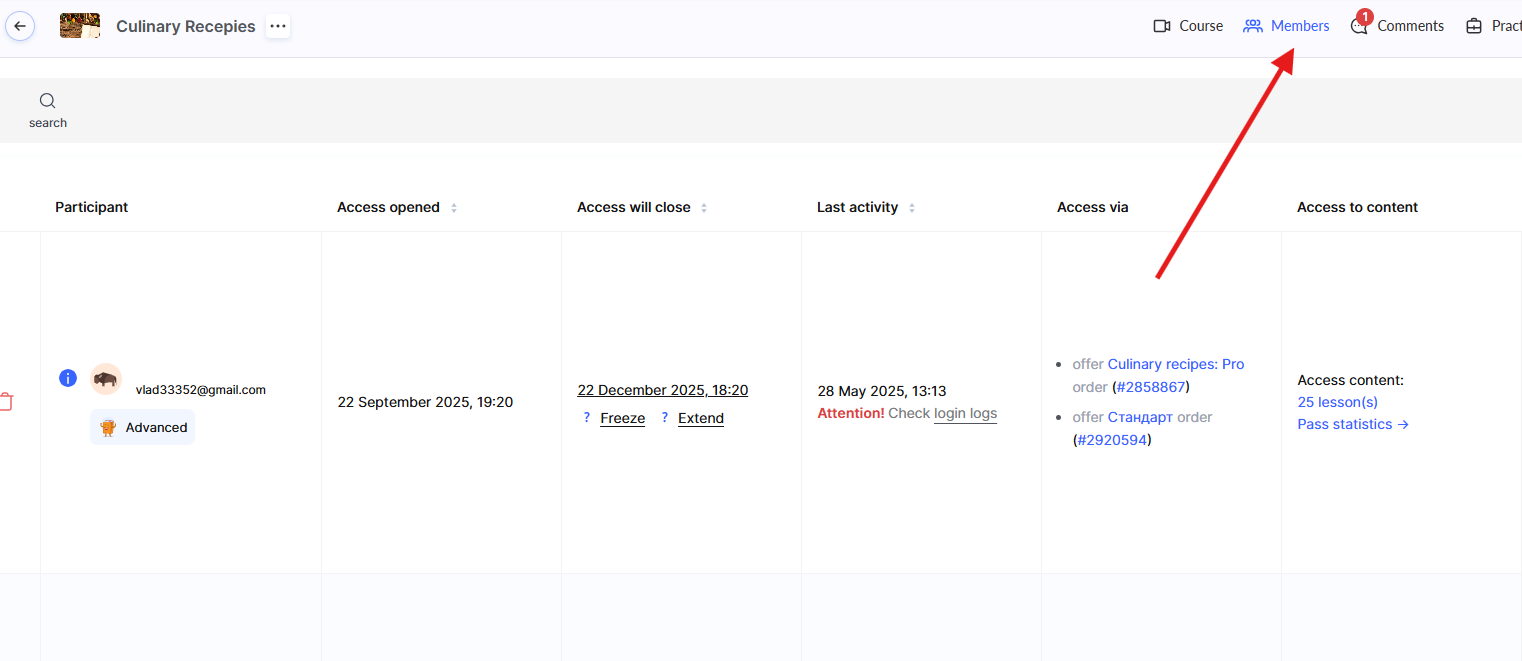
Task: Click the Advanced level badge
Action: point(143,427)
